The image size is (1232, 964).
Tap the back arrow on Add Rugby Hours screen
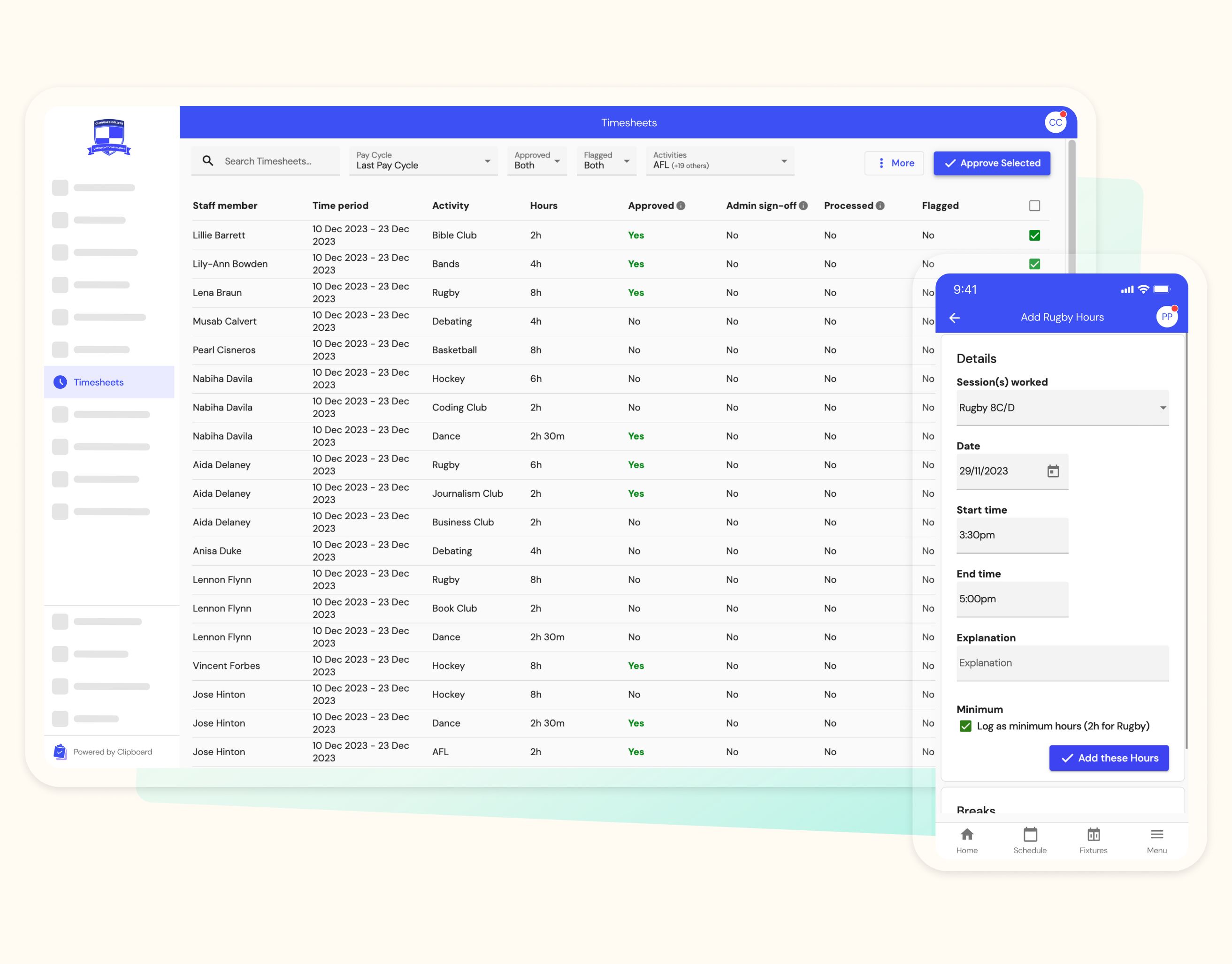coord(955,318)
